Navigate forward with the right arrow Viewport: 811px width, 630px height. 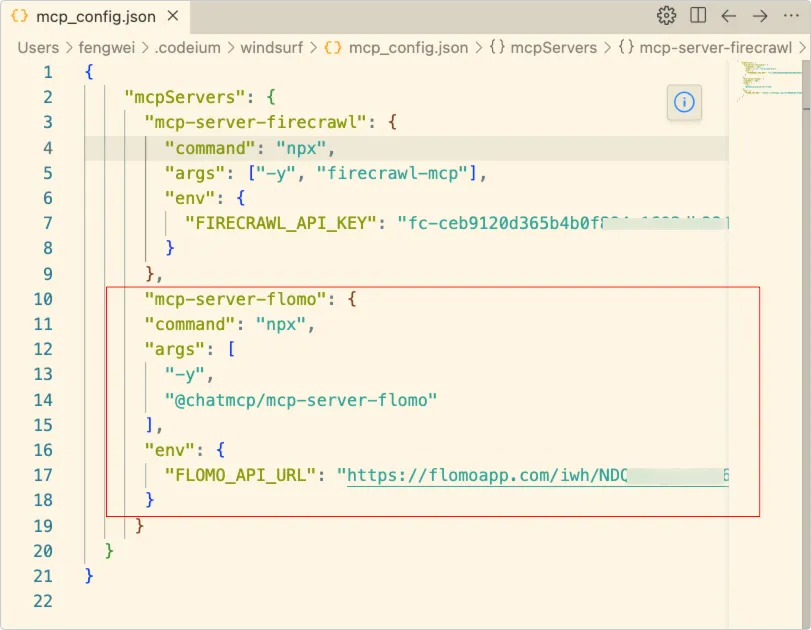coord(760,16)
